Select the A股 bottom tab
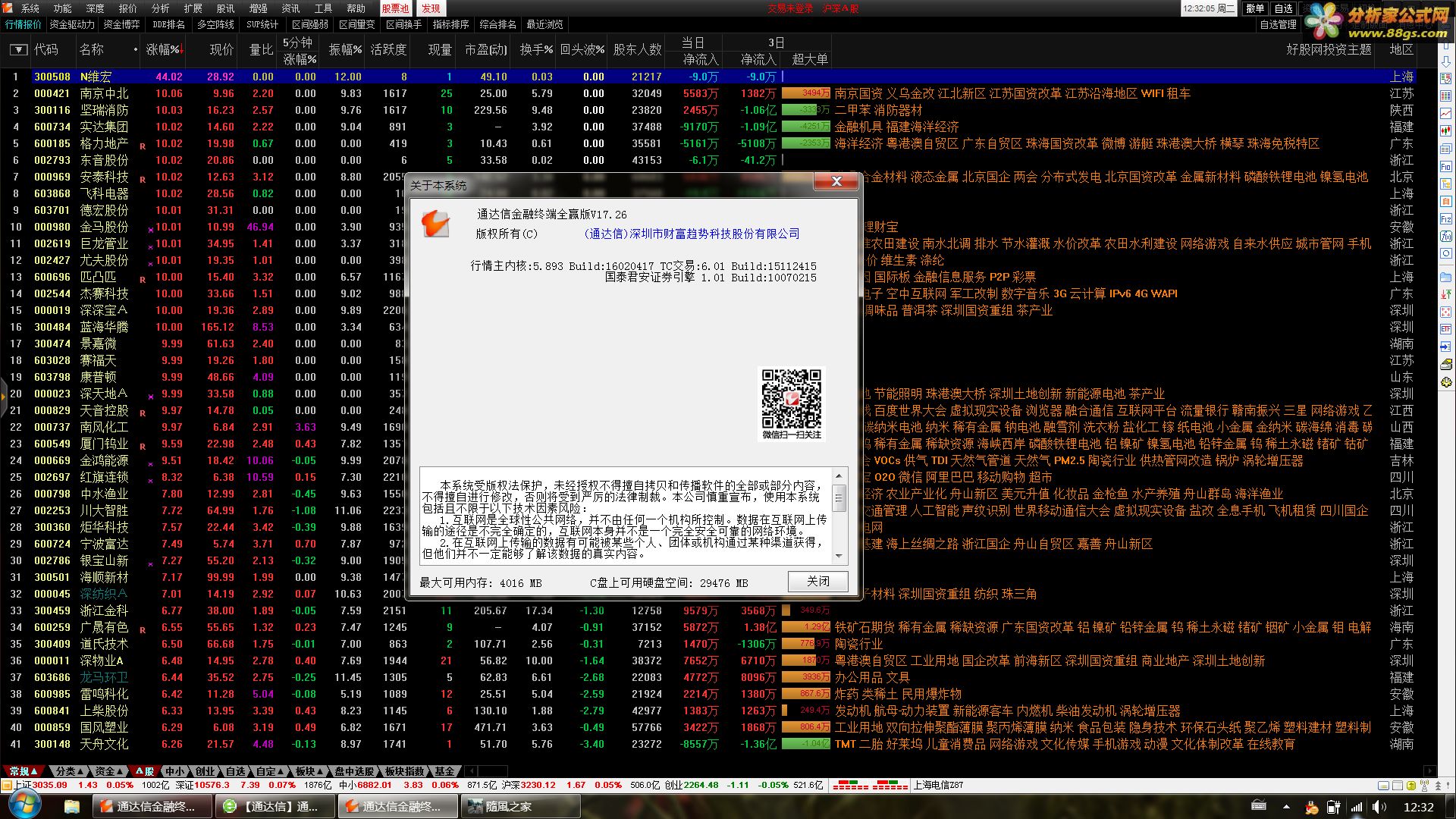The image size is (1456, 819). tap(144, 770)
